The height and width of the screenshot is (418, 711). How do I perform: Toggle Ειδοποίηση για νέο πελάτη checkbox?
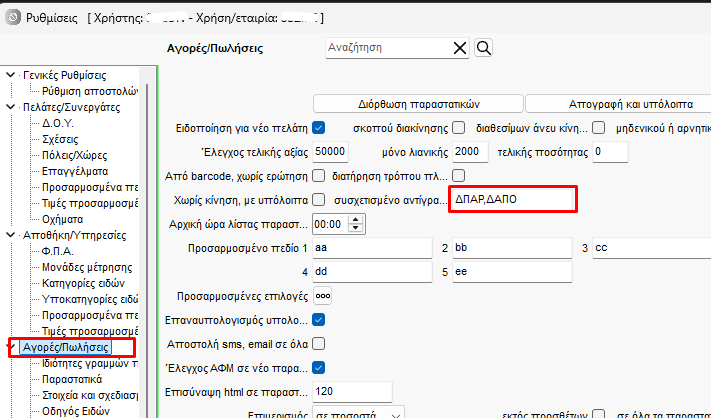(319, 128)
